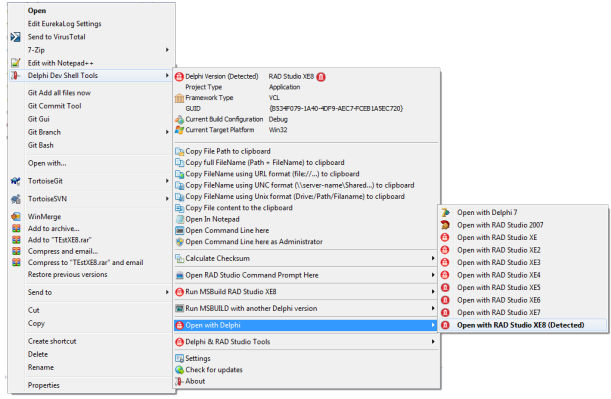The width and height of the screenshot is (611, 399).
Task: Click the Run MSBUILD with another Delphi version icon
Action: (179, 308)
